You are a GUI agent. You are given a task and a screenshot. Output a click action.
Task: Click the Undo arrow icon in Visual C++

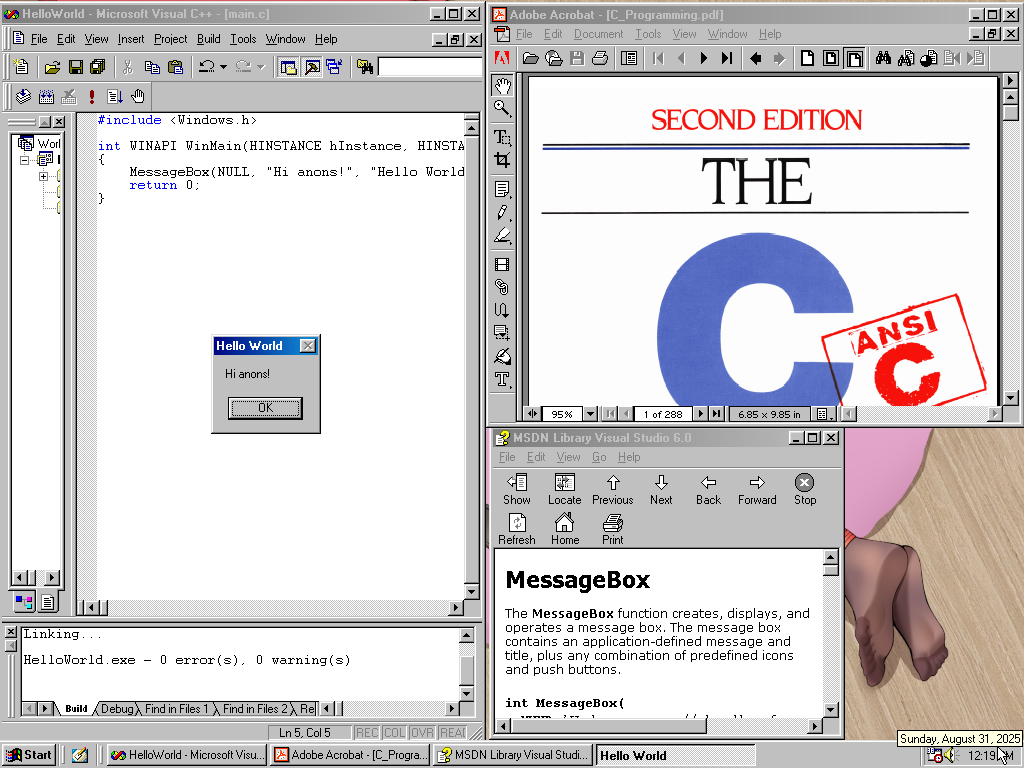(x=206, y=67)
